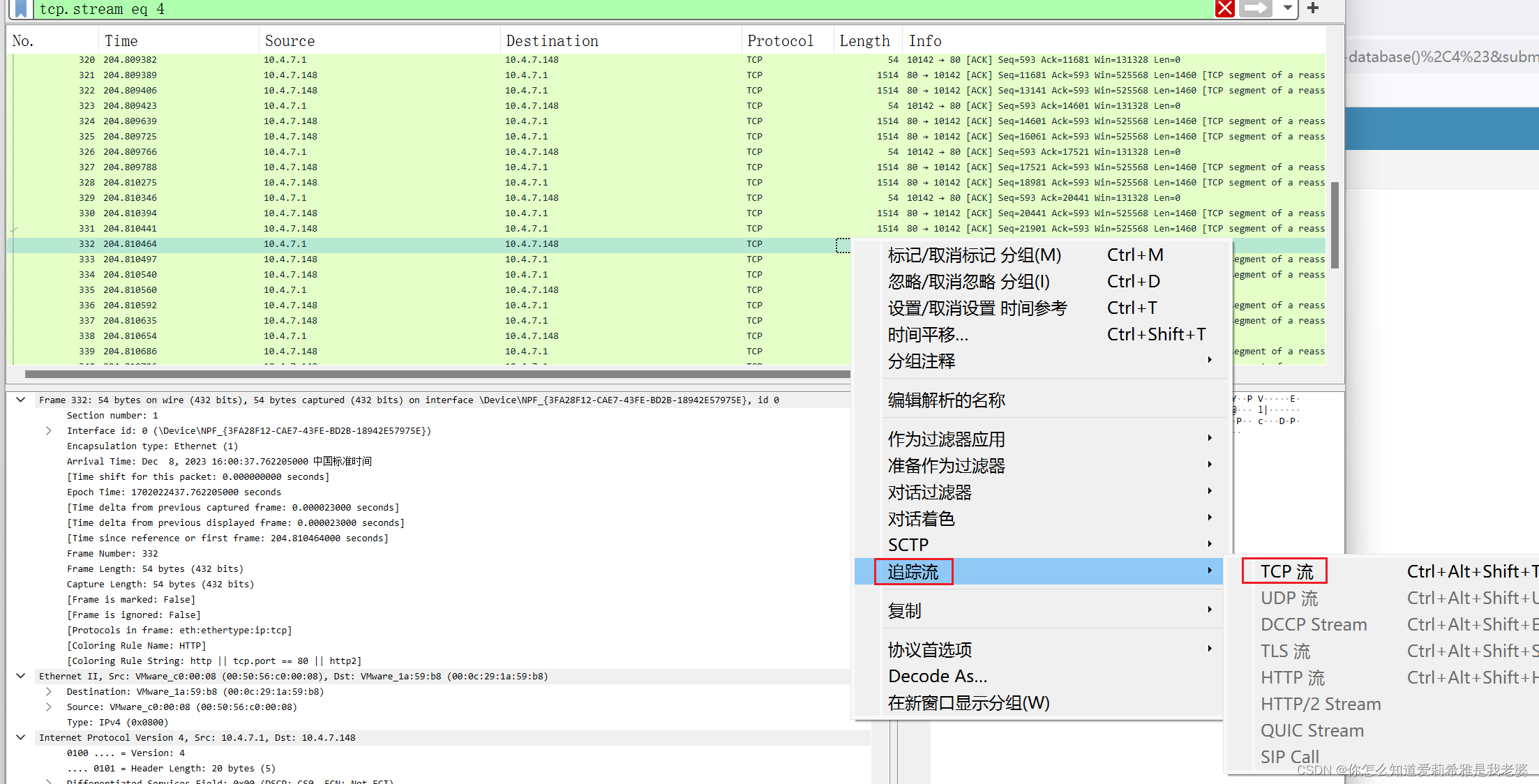Expand the Interface id tree row
The width and height of the screenshot is (1539, 784).
click(48, 430)
